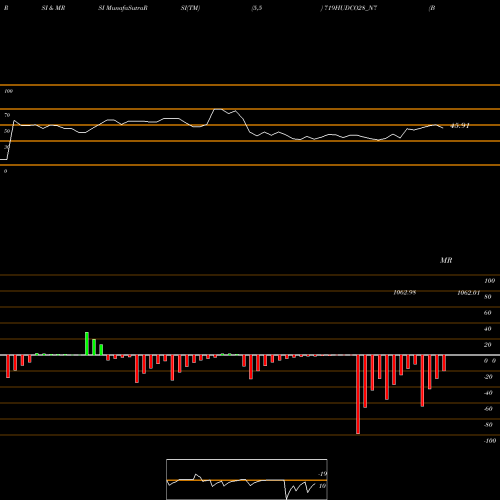Click the price value 1062.01
The height and width of the screenshot is (500, 500).
[x=468, y=292]
